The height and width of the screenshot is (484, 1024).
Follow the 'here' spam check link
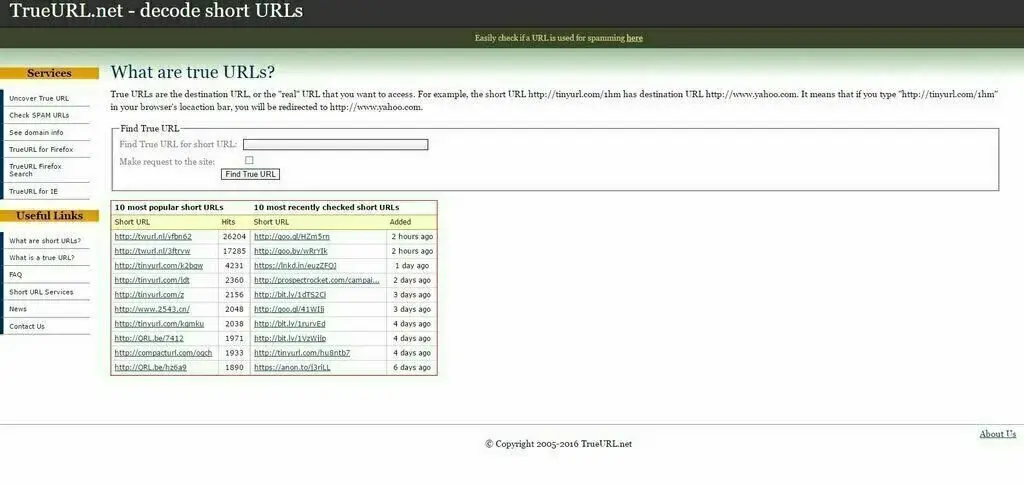point(634,38)
